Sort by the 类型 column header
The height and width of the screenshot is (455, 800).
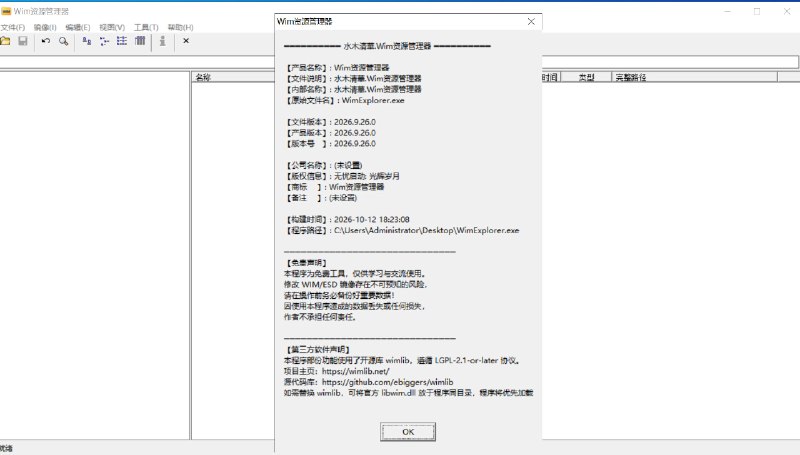[x=586, y=77]
